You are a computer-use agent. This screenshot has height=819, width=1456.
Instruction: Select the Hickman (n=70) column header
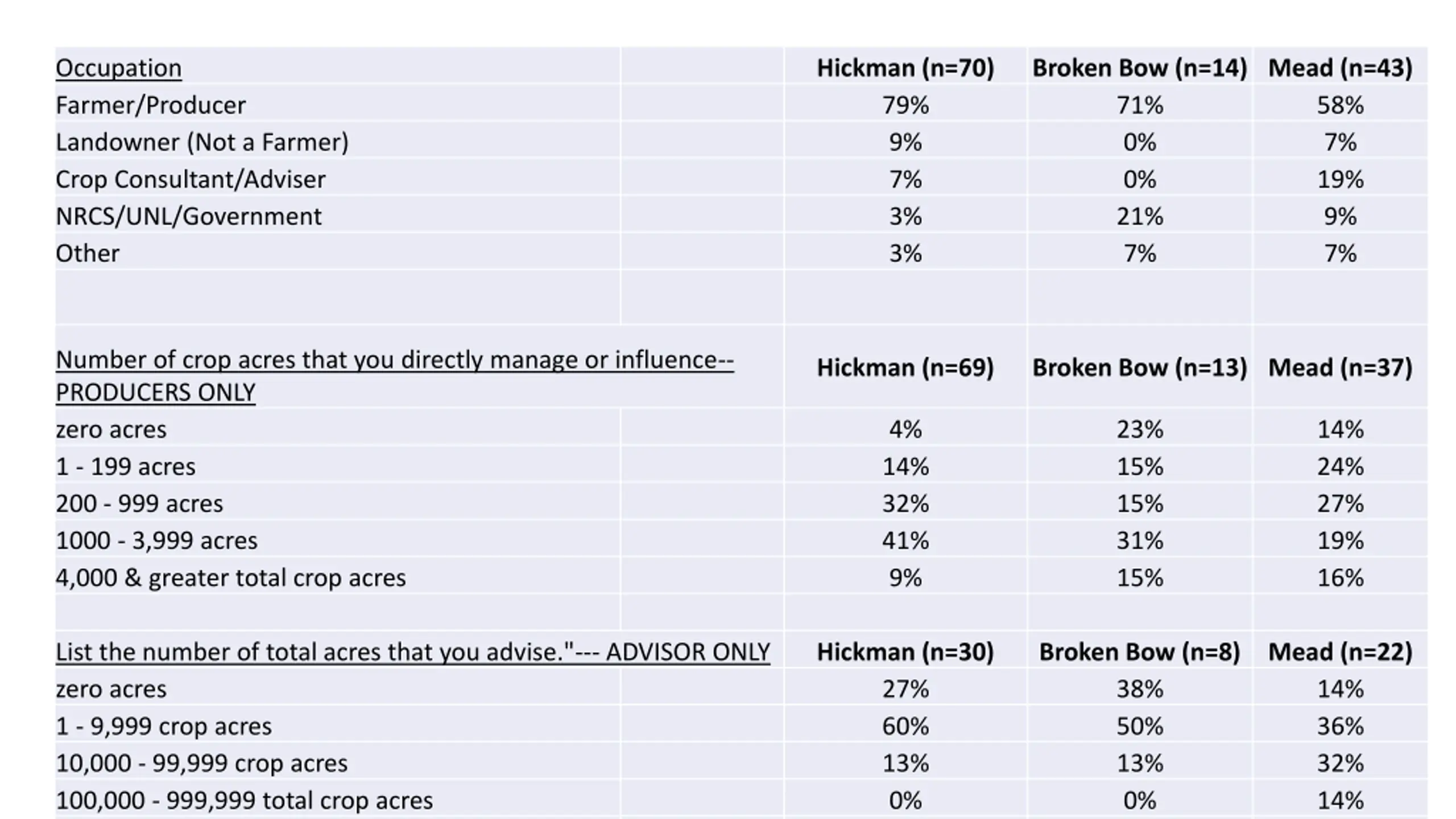point(905,68)
